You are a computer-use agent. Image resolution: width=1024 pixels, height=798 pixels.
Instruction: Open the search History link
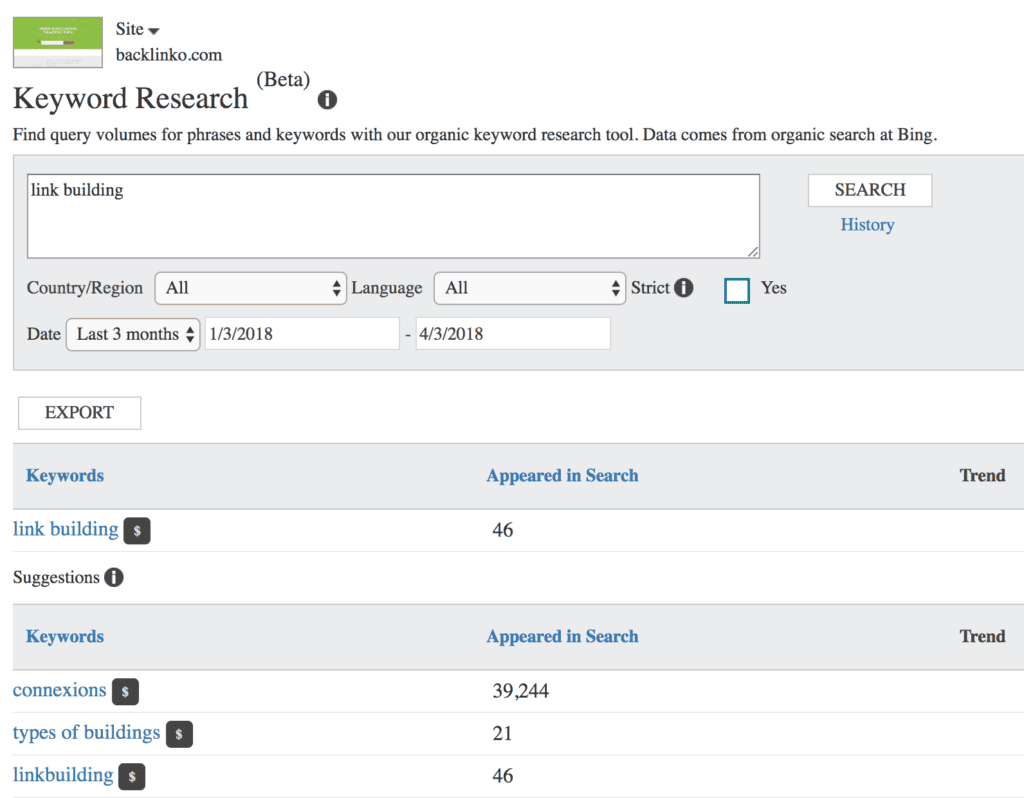click(867, 225)
